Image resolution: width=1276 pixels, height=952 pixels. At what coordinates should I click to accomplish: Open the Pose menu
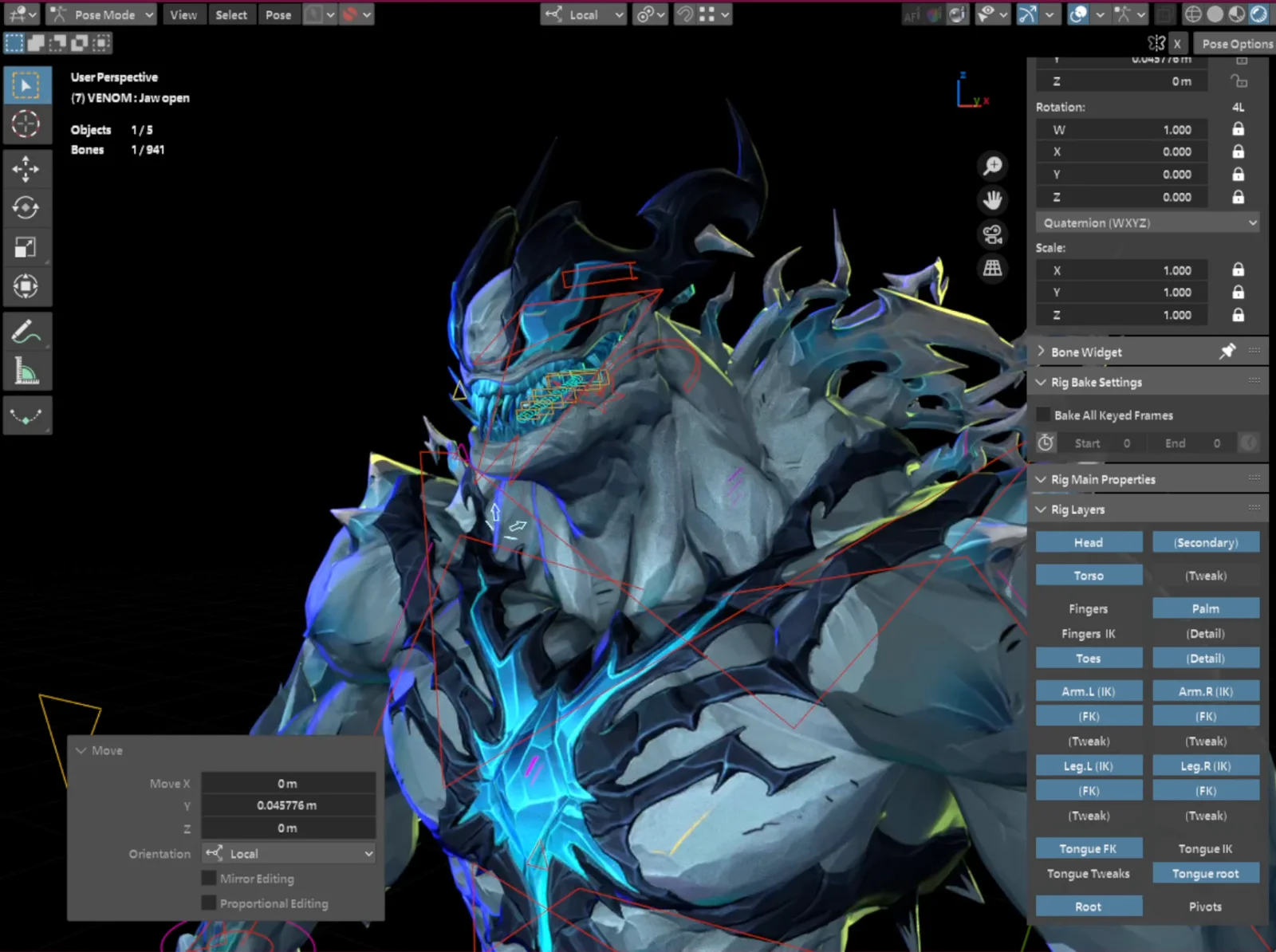[279, 14]
